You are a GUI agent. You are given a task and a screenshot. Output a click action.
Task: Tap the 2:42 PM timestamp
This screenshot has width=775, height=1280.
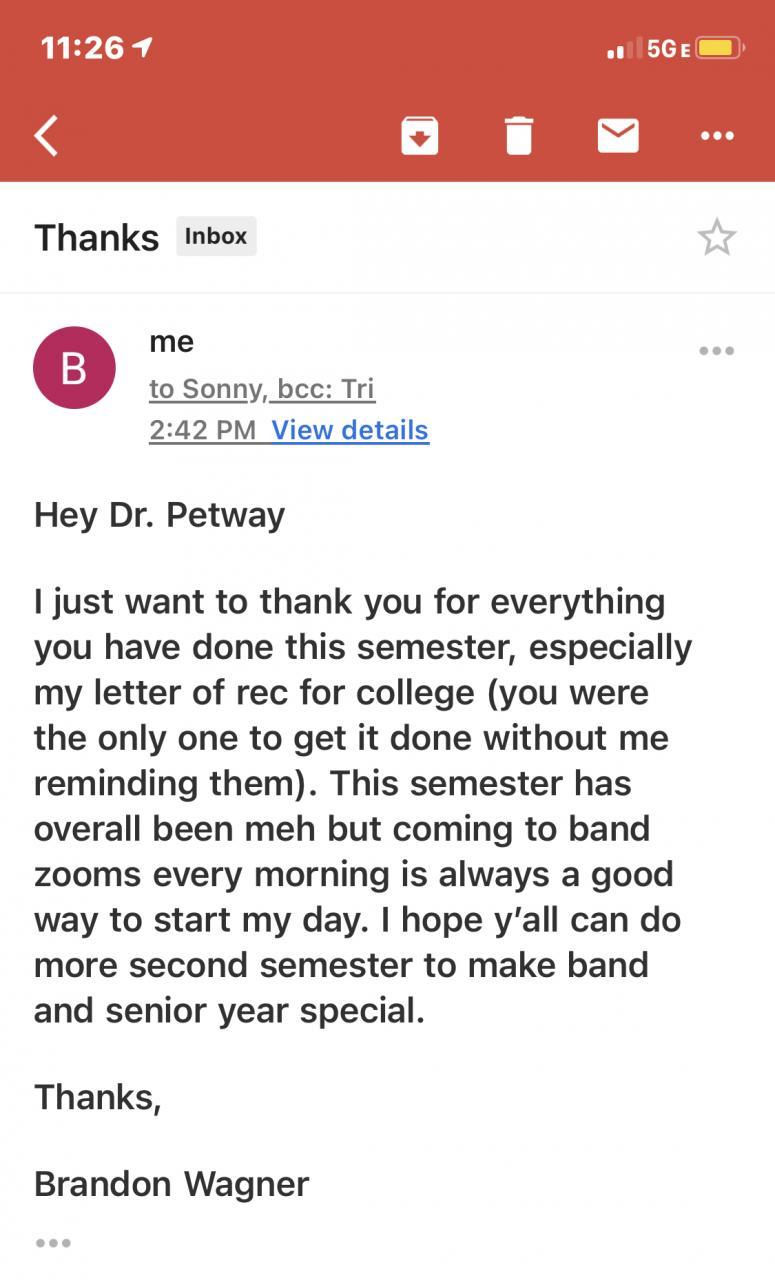(x=203, y=430)
